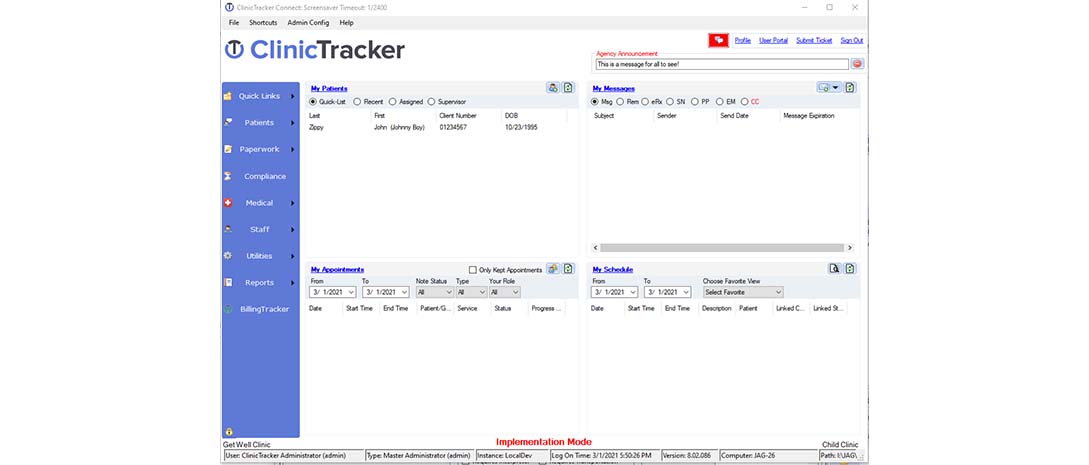Click the preview icon in My Schedule
The height and width of the screenshot is (465, 1089).
(834, 269)
